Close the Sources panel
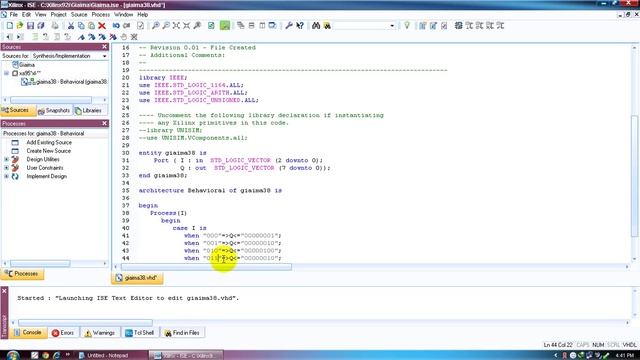 pos(104,47)
